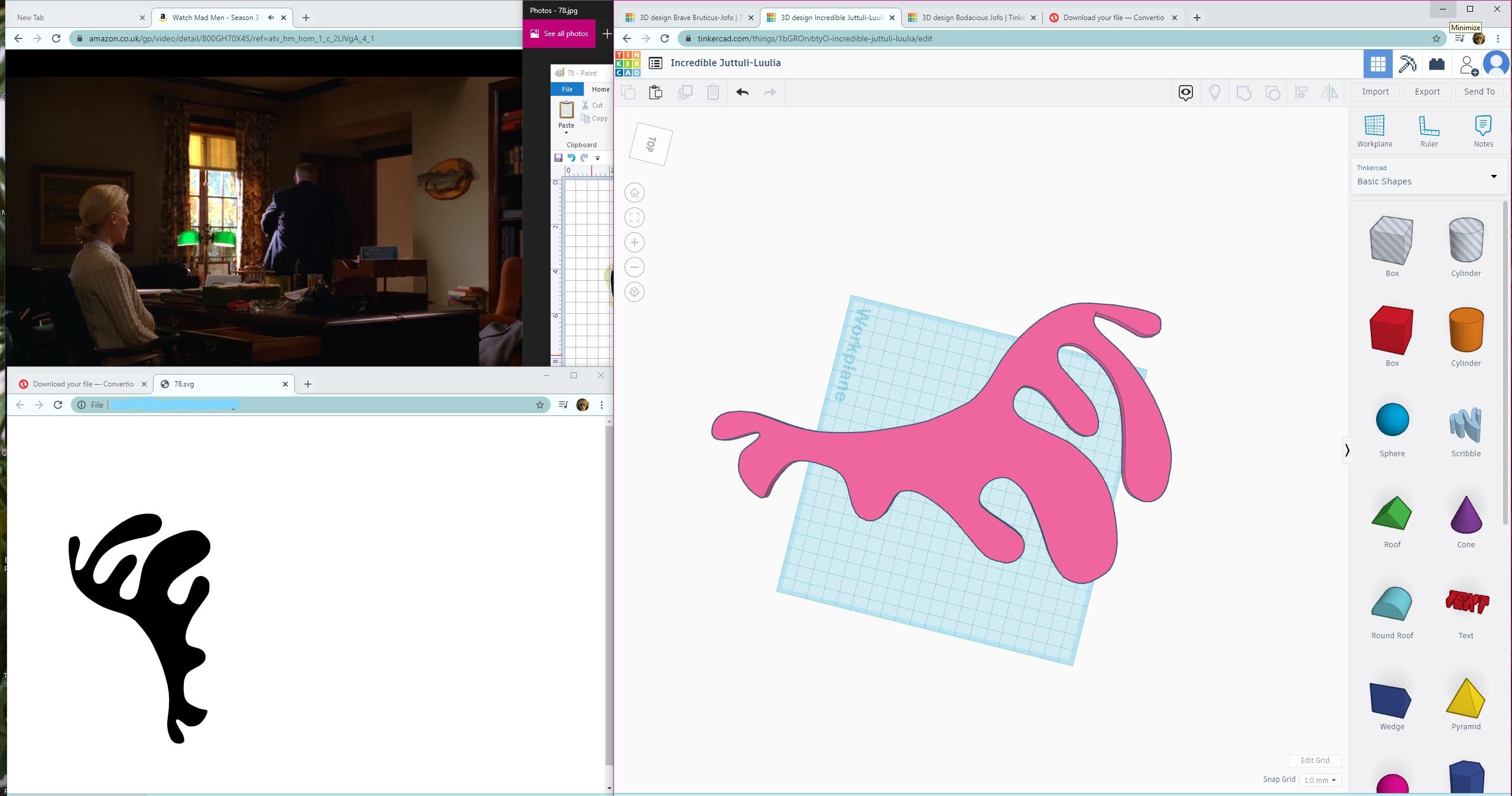Pick the red Box shape
Image resolution: width=1512 pixels, height=796 pixels.
[1391, 330]
